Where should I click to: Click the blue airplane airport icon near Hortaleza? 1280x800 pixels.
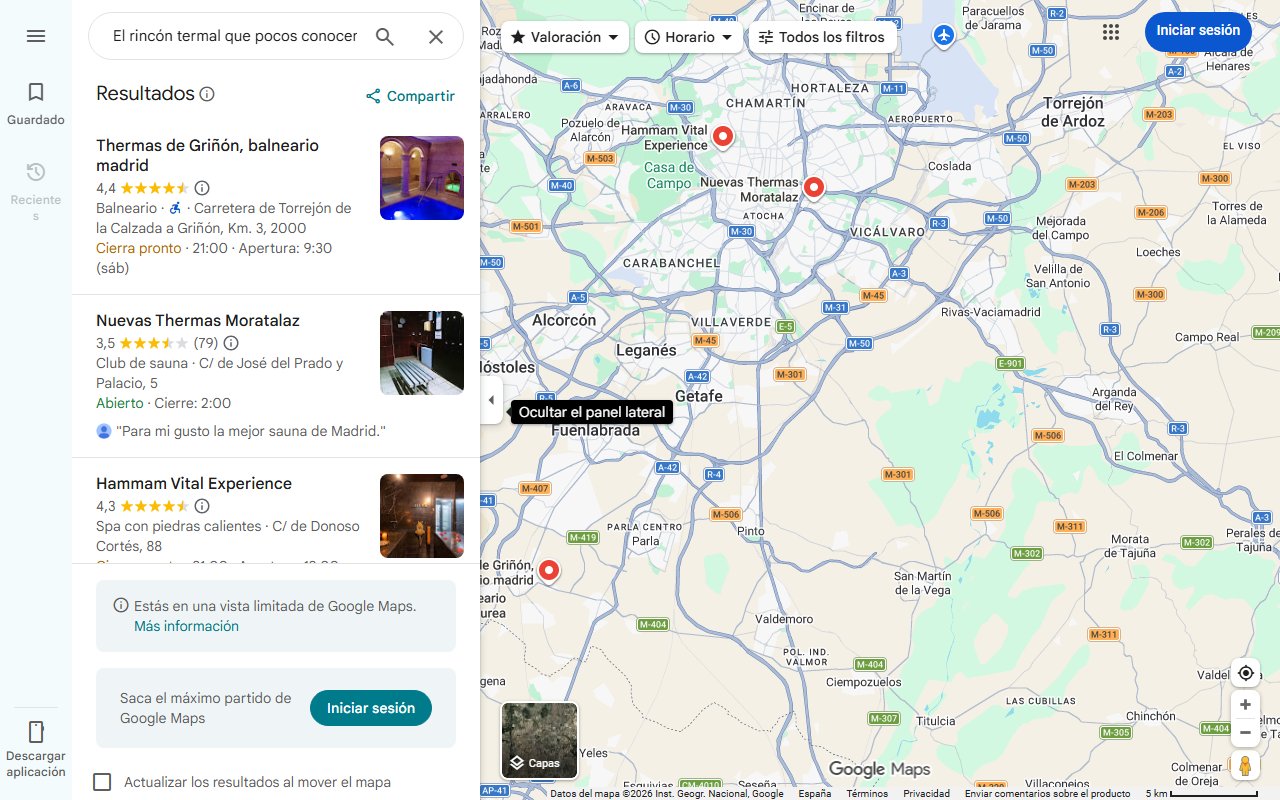942,33
